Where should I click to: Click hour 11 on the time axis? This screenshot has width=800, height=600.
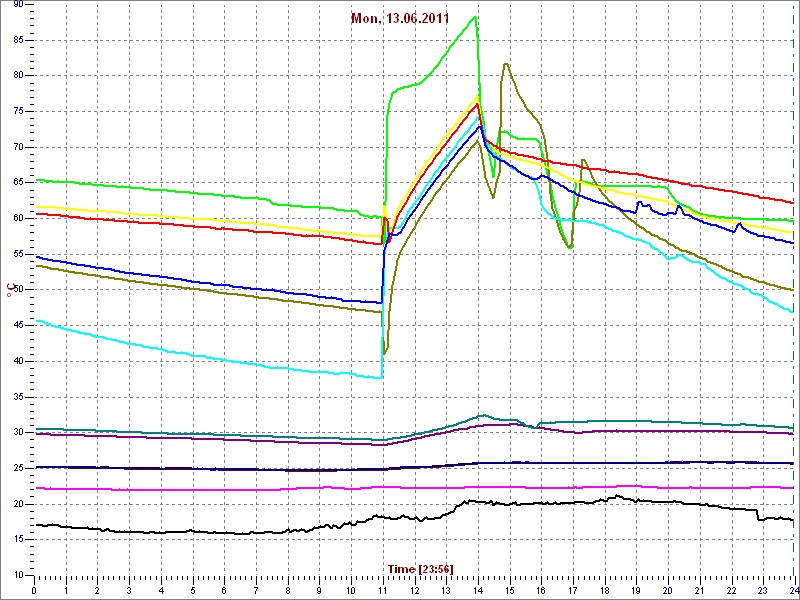tap(383, 590)
